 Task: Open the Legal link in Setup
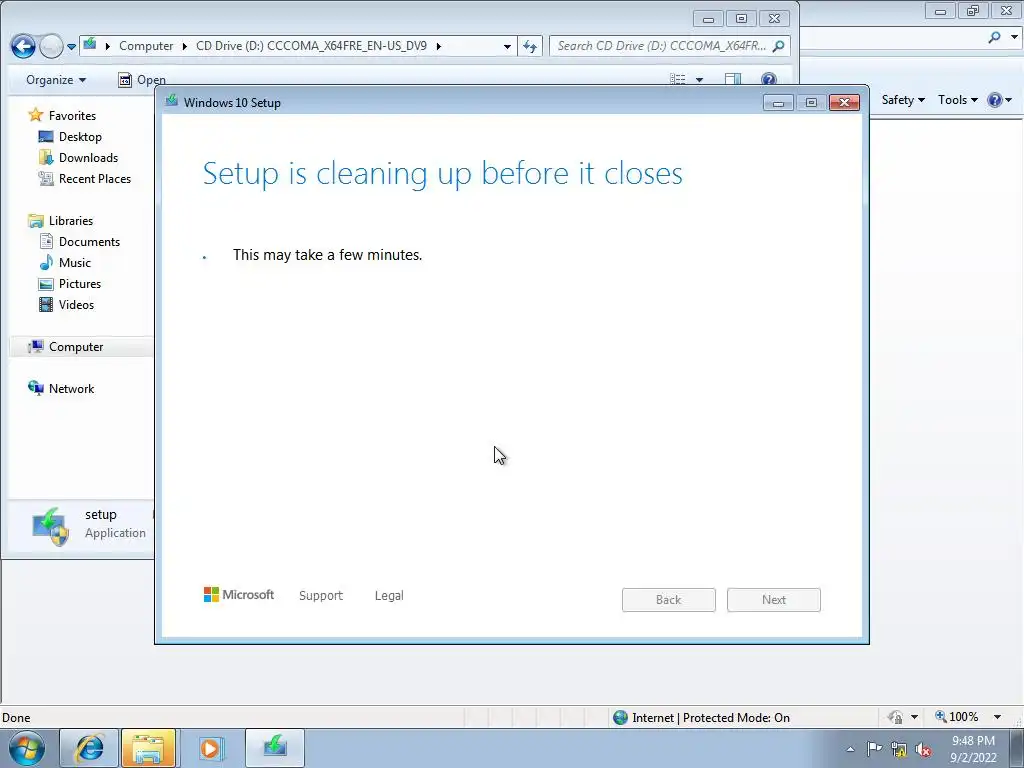(389, 596)
